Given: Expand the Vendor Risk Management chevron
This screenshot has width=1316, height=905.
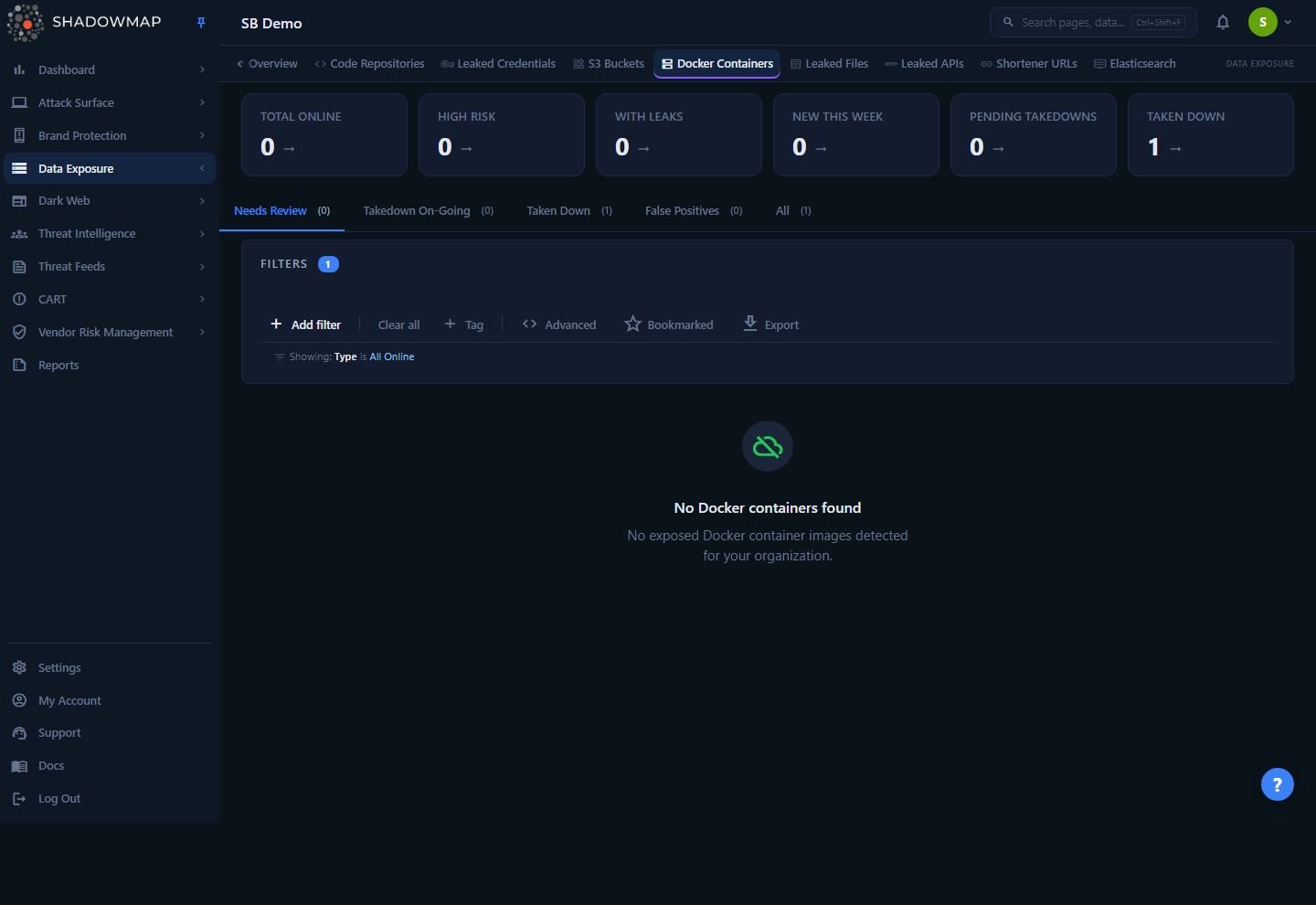Looking at the screenshot, I should pyautogui.click(x=202, y=332).
